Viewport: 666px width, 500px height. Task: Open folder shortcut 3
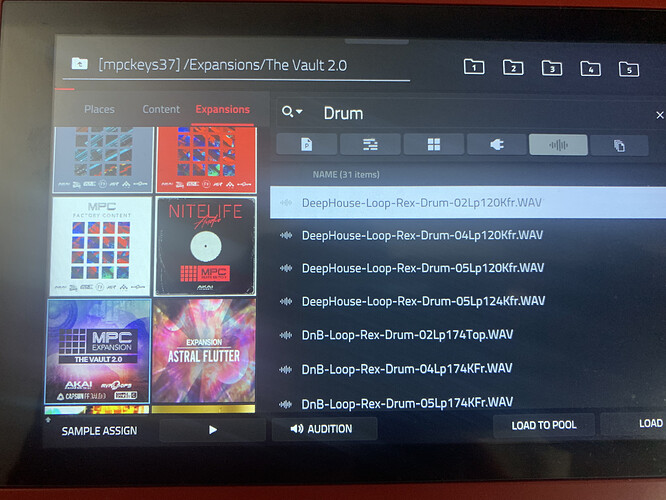552,68
